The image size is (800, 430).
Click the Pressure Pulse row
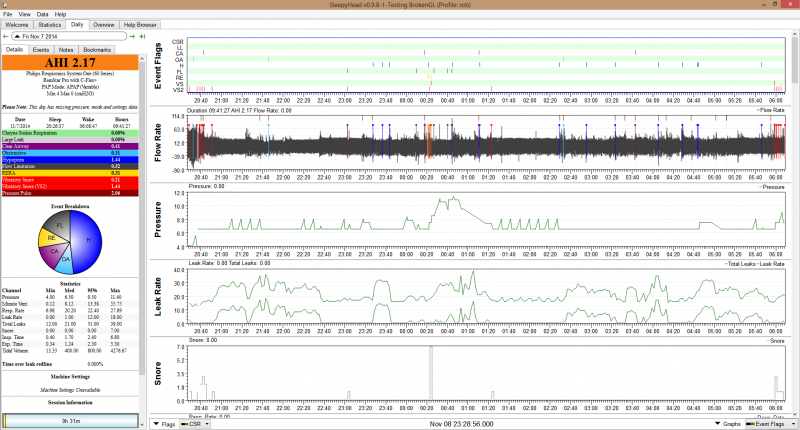[70, 193]
